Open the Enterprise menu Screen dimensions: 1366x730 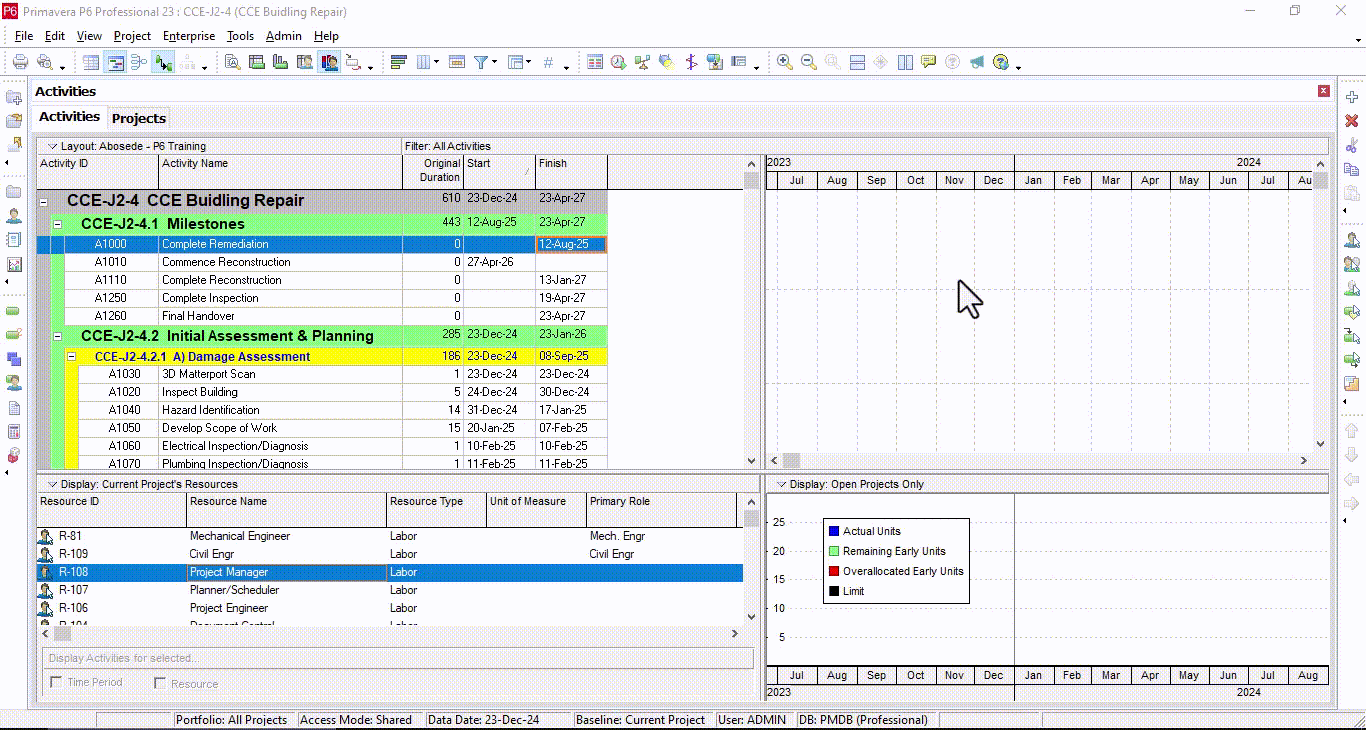188,36
